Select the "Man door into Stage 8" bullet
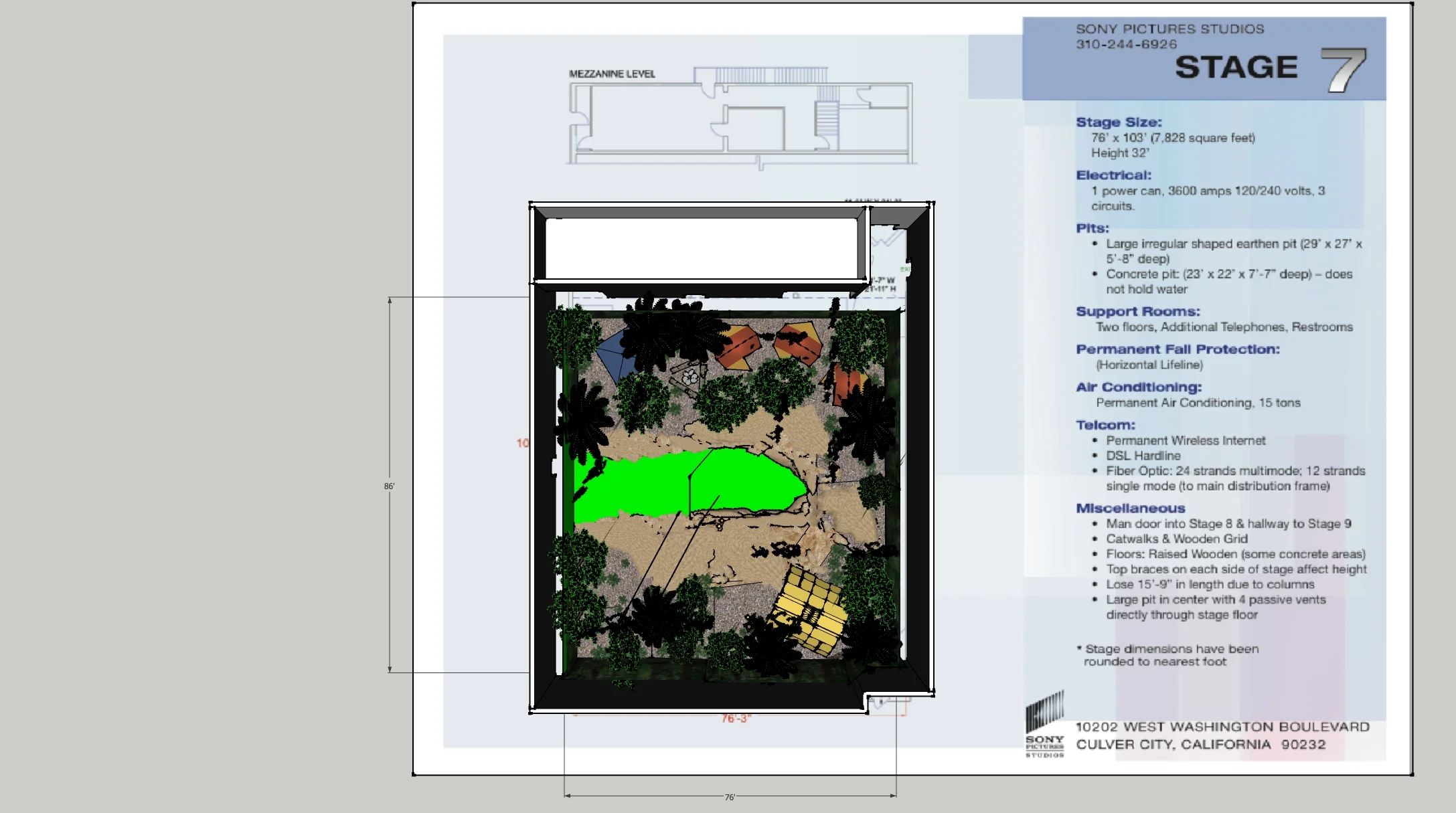The height and width of the screenshot is (813, 1456). coord(1228,523)
